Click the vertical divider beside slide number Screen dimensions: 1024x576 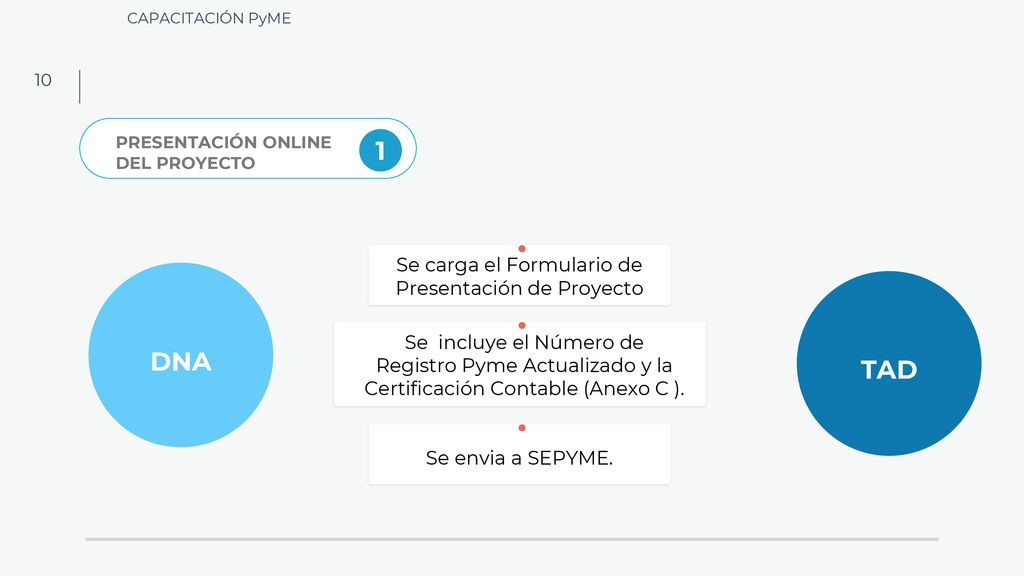click(x=80, y=87)
